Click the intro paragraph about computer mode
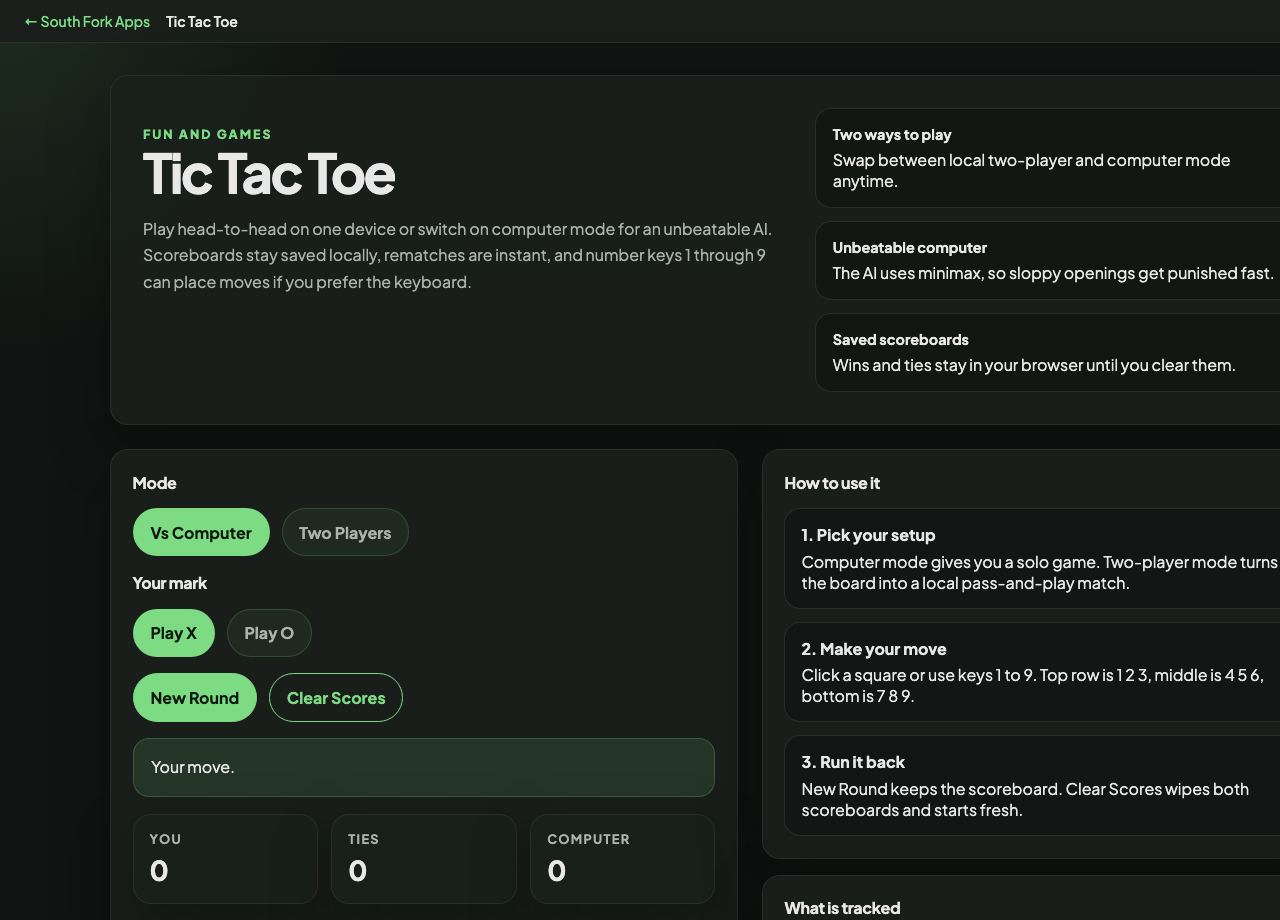The image size is (1280, 920). click(x=457, y=255)
